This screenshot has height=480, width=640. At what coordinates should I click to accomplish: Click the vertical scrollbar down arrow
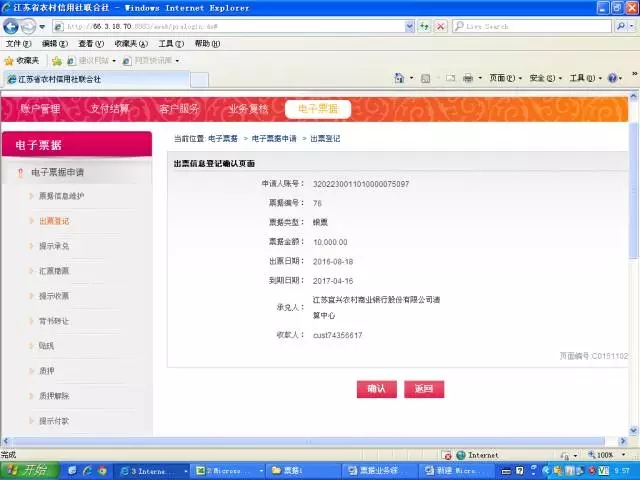coord(633,430)
